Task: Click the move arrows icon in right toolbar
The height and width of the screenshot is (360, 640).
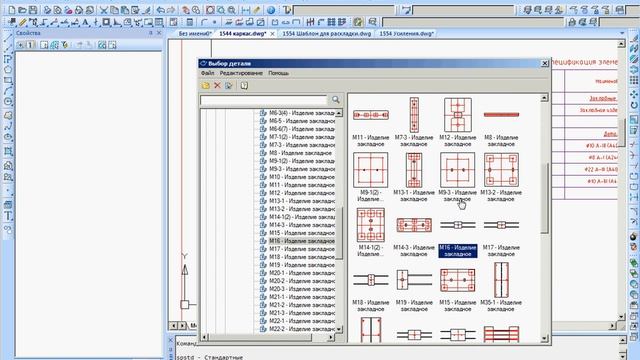Action: 633,94
